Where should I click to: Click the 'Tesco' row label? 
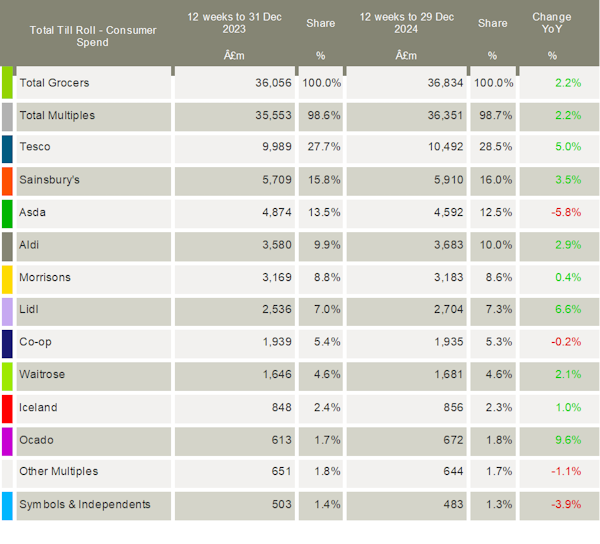tap(35, 147)
